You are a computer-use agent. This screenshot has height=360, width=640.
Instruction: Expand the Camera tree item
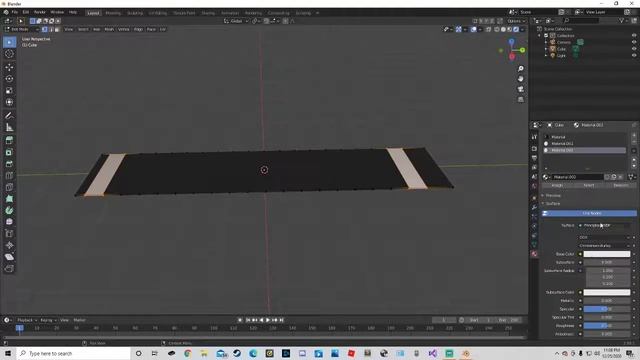(x=546, y=42)
